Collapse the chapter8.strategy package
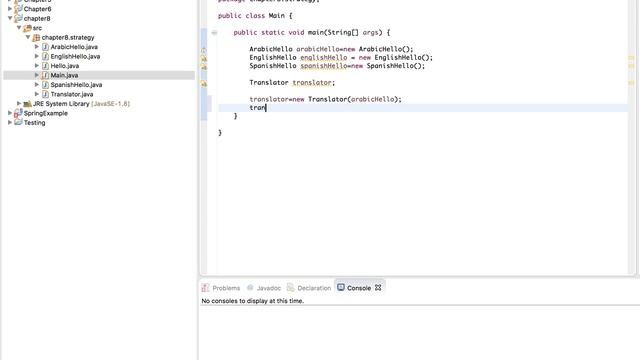 [28, 37]
